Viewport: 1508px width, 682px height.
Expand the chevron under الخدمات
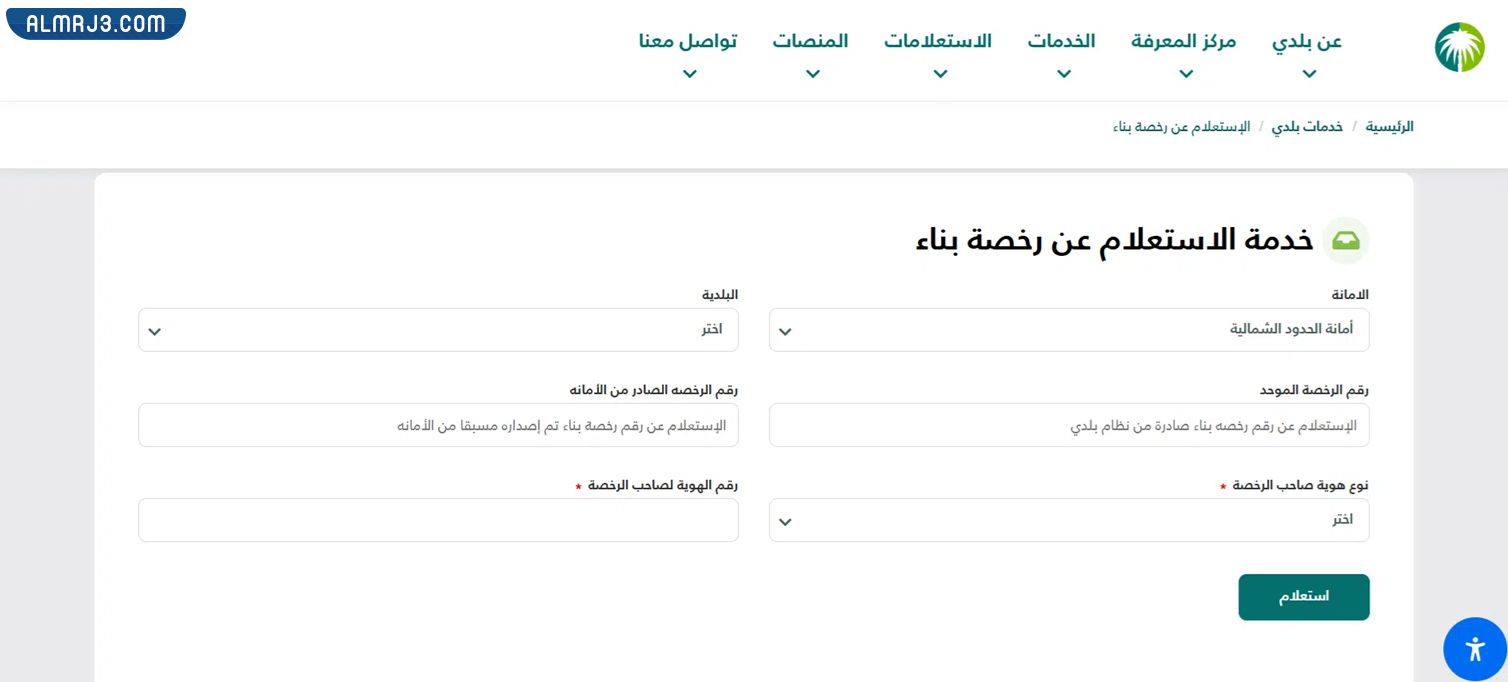coord(1063,74)
